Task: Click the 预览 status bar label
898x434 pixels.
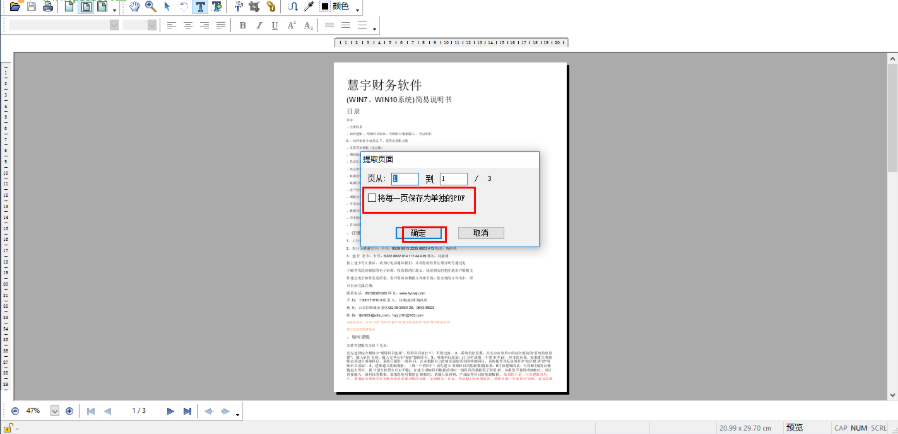Action: click(794, 427)
